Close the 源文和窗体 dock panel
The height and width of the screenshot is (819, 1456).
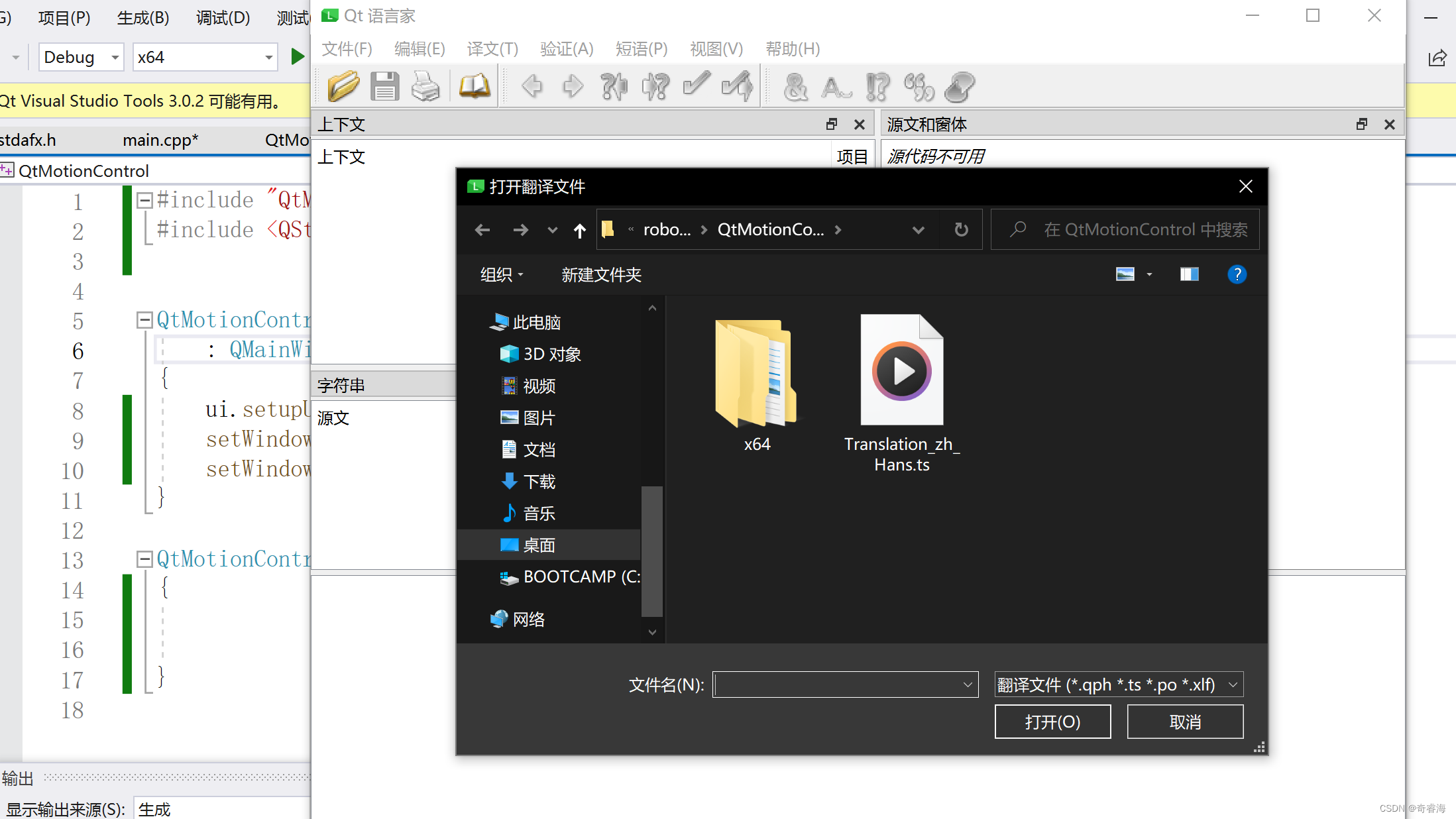click(x=1390, y=124)
